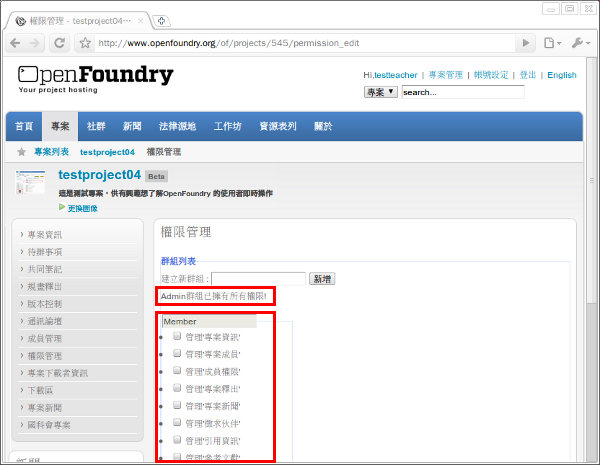Click the testteacher username link
Viewport: 600px width, 465px height.
[x=396, y=75]
